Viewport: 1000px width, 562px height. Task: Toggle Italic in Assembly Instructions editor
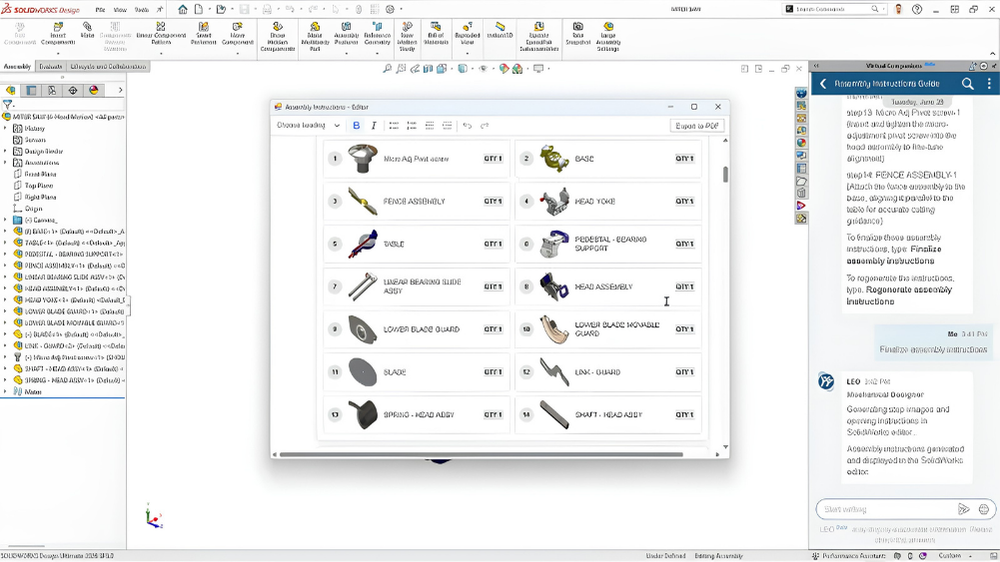tap(374, 126)
